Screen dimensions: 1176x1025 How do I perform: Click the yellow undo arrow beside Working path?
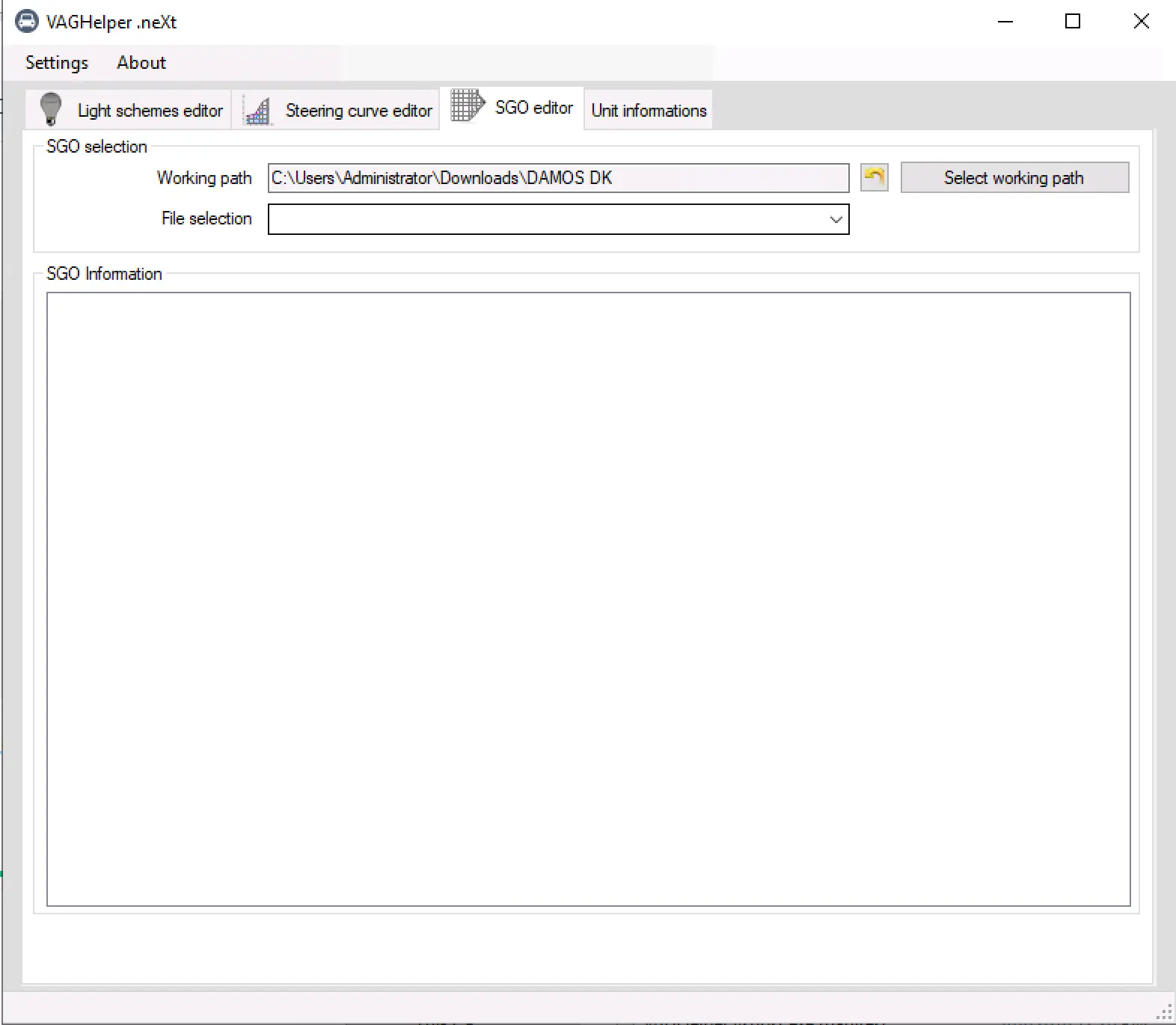874,178
